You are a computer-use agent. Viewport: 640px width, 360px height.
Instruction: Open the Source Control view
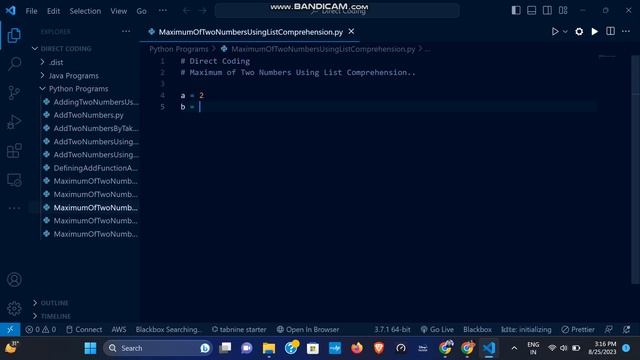coord(14,93)
